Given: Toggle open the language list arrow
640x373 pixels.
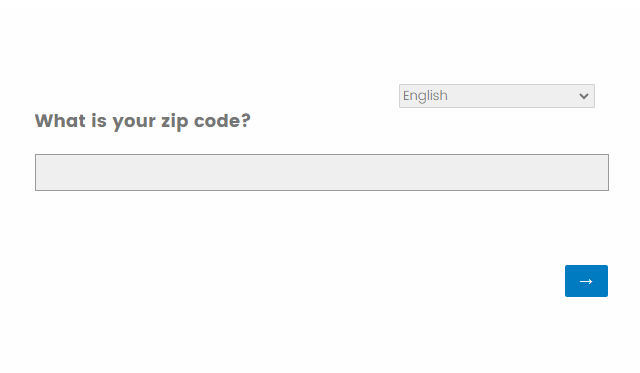Looking at the screenshot, I should [x=584, y=96].
